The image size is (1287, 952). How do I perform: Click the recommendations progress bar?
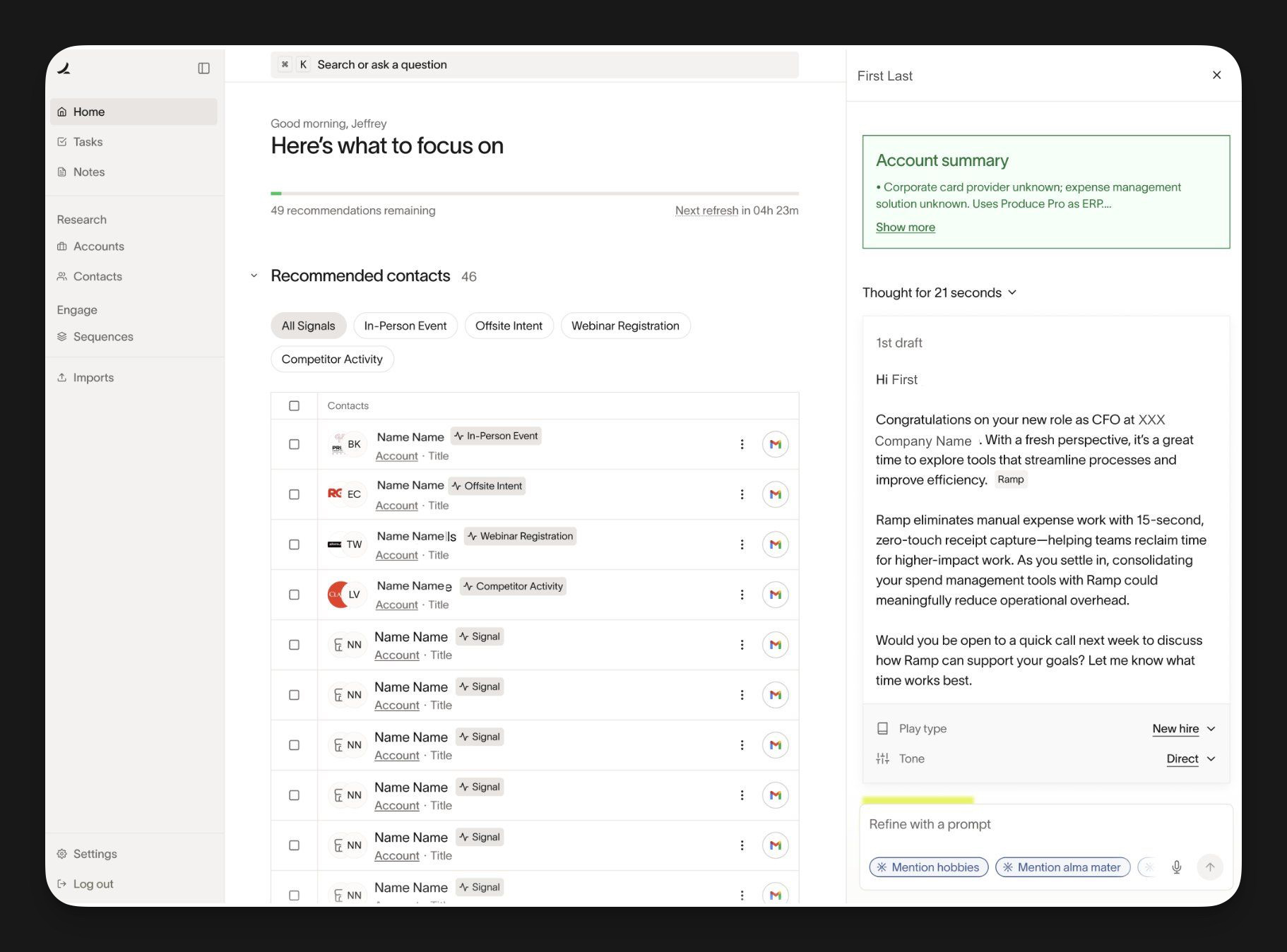pos(535,193)
